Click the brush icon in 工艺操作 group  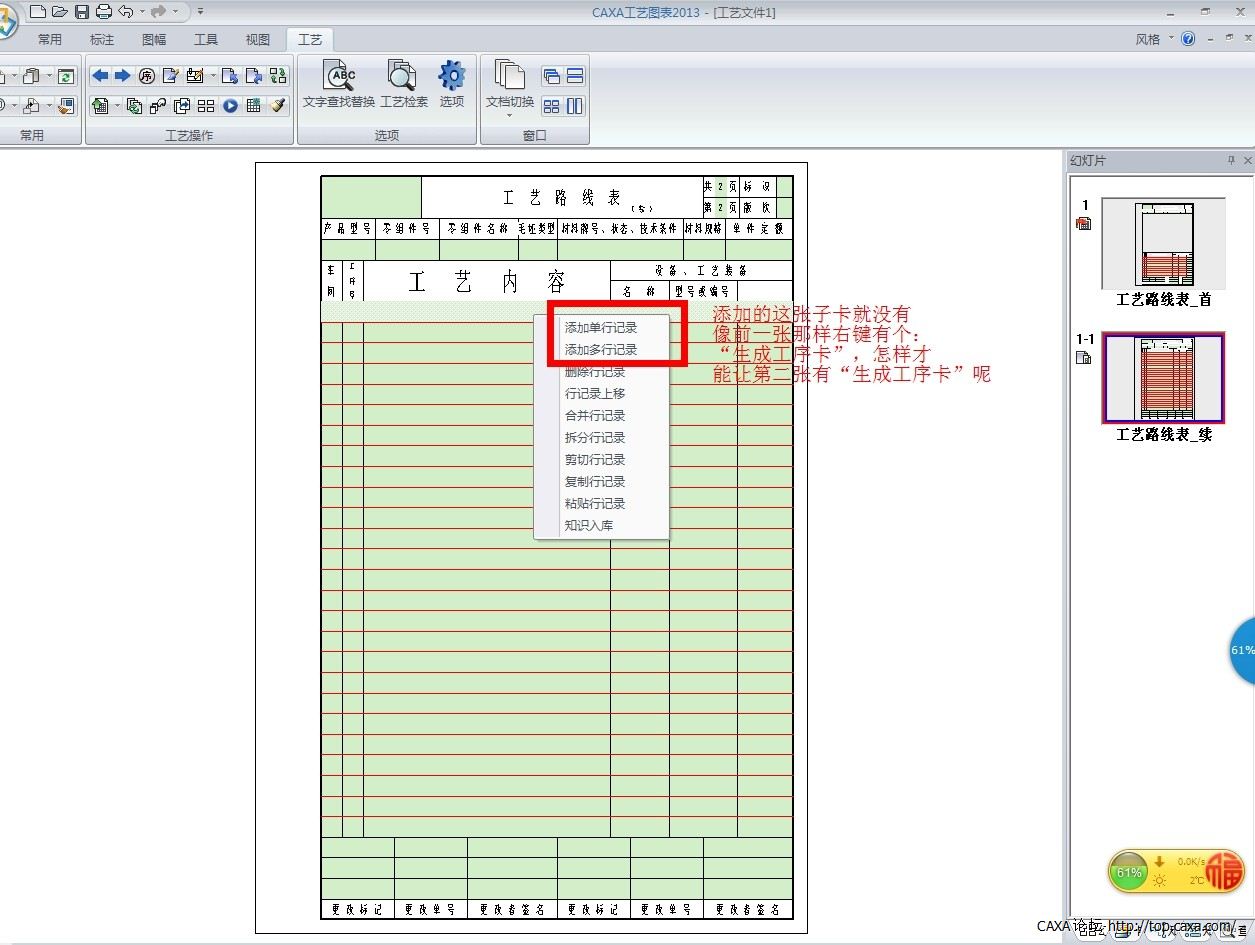tap(279, 106)
